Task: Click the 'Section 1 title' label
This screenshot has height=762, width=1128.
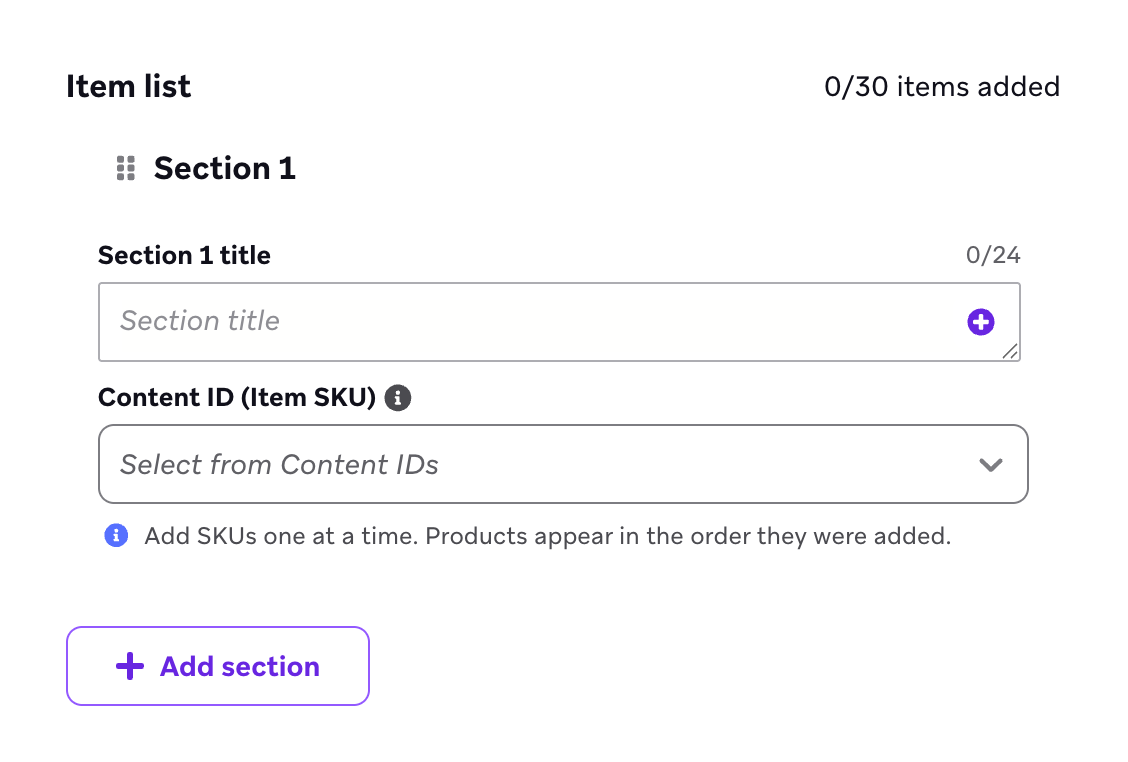Action: point(184,255)
